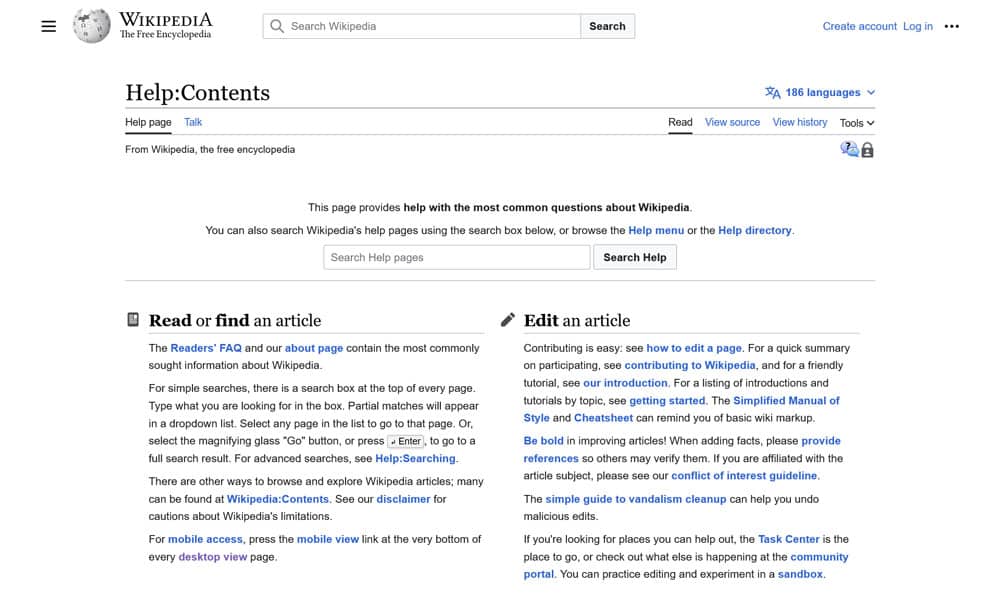
Task: Click the book icon beside Read or find
Action: [x=133, y=320]
